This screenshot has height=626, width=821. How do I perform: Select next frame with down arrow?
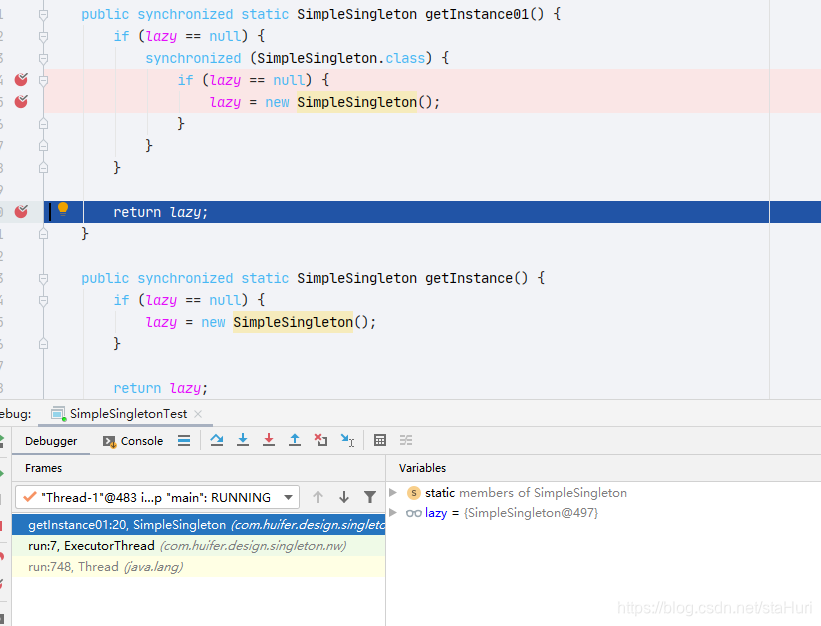(x=344, y=497)
